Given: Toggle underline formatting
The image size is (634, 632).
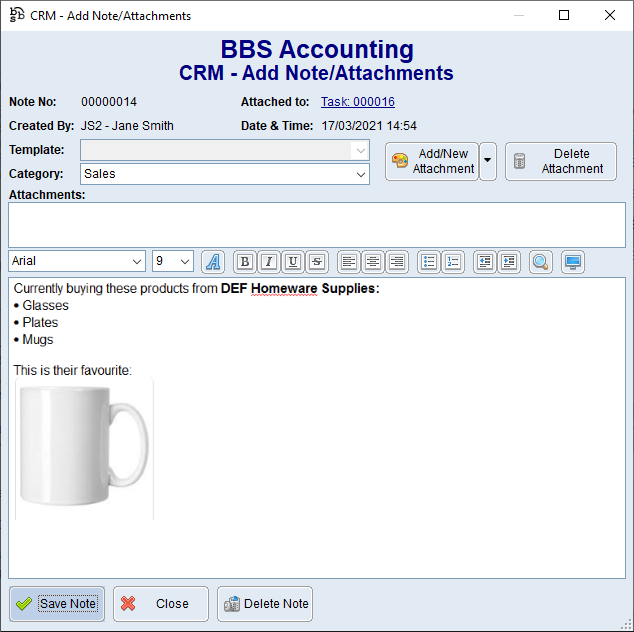Looking at the screenshot, I should click(x=292, y=261).
